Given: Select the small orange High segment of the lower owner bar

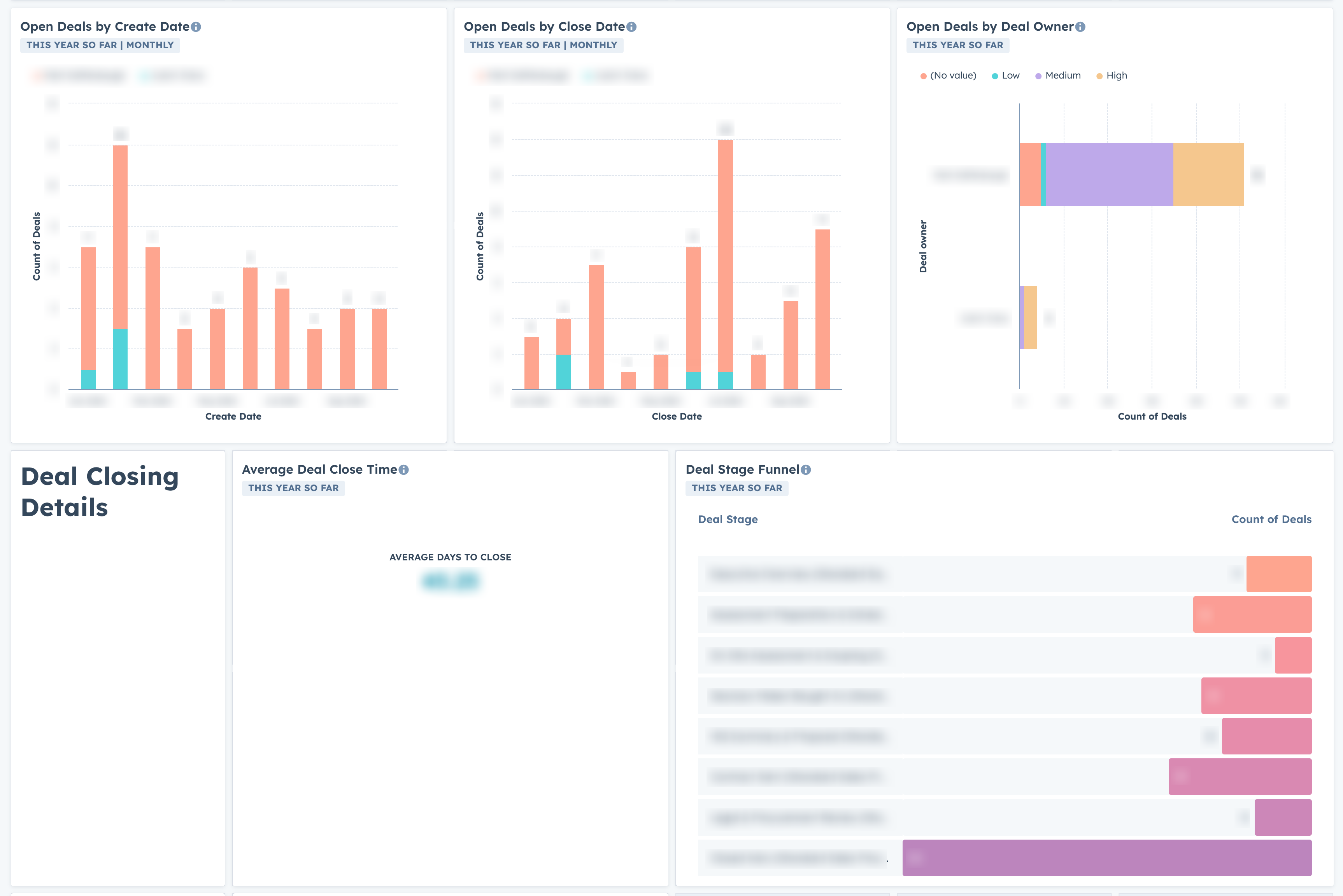Looking at the screenshot, I should click(1030, 318).
